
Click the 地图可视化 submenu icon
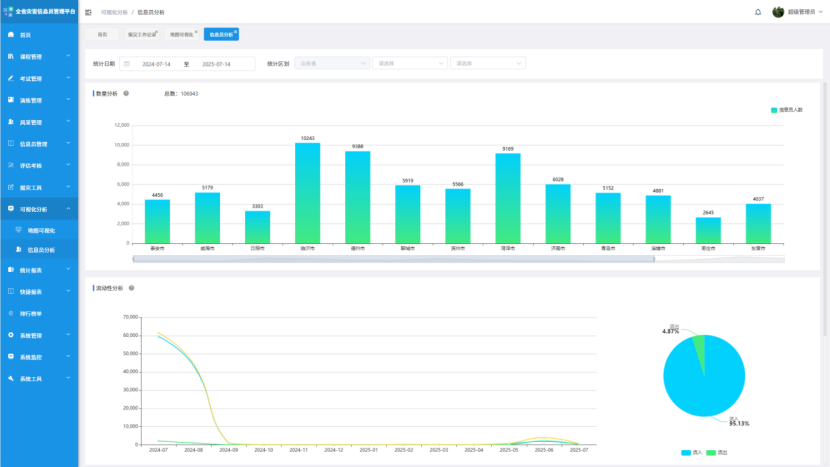[19, 230]
